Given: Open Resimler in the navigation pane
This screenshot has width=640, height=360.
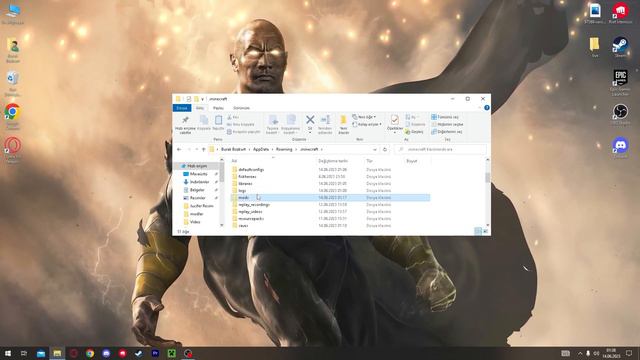Looking at the screenshot, I should pos(198,198).
